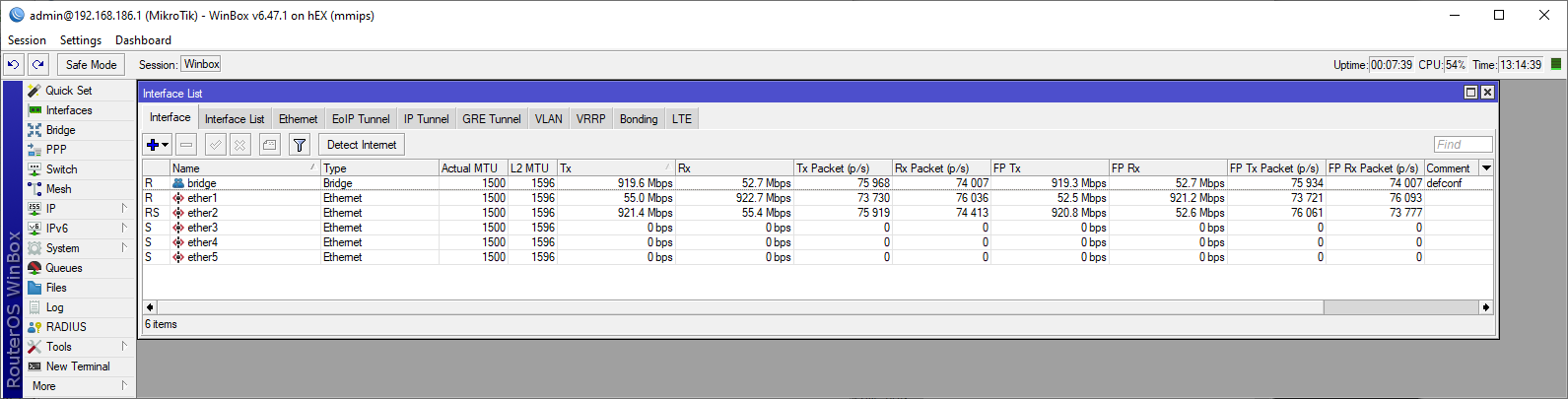Click the Undo arrow icon
Image resolution: width=1568 pixels, height=399 pixels.
click(13, 64)
